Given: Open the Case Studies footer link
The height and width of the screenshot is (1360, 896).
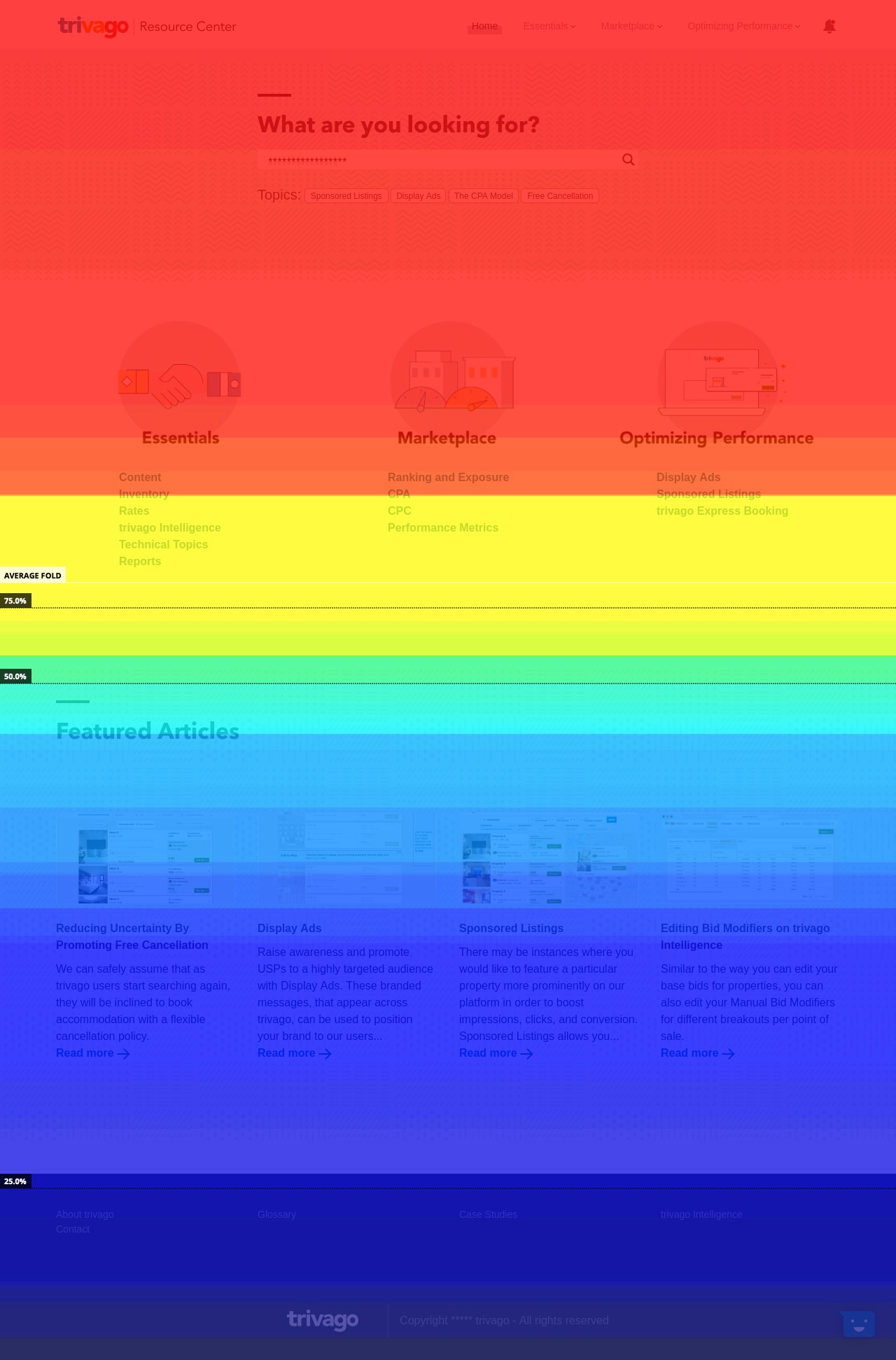Looking at the screenshot, I should (489, 1214).
